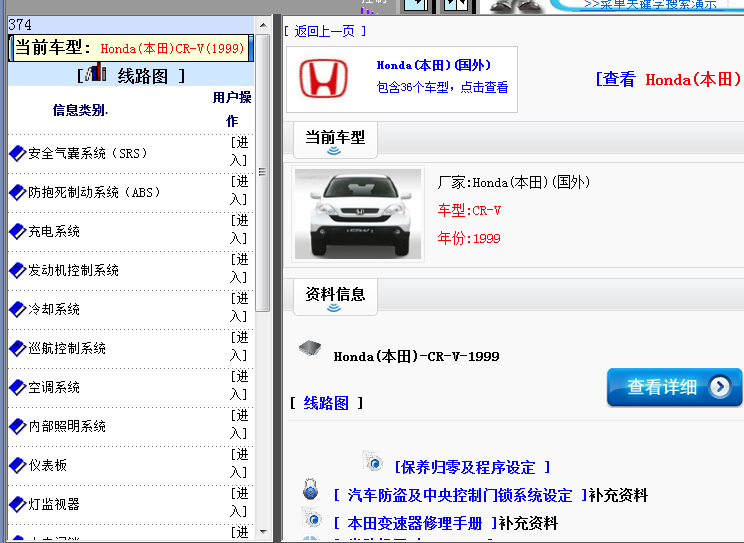Enter 充电系统 via its [进入] link
Viewport: 744px width, 543px height.
point(240,229)
